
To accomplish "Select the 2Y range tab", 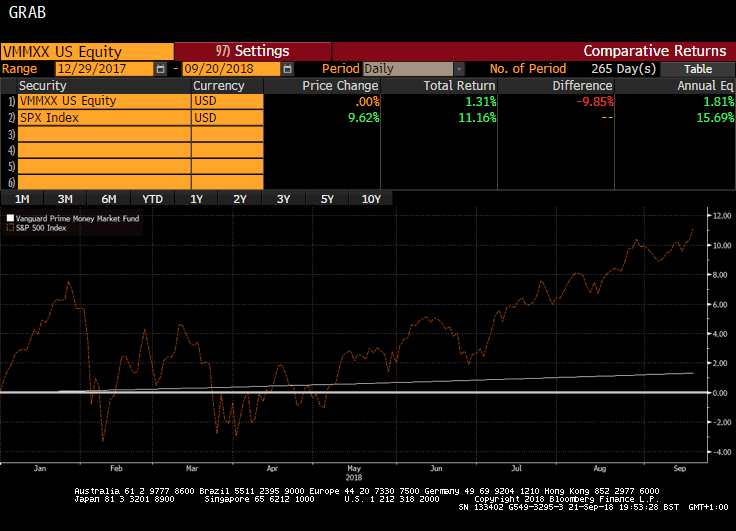I will point(239,199).
